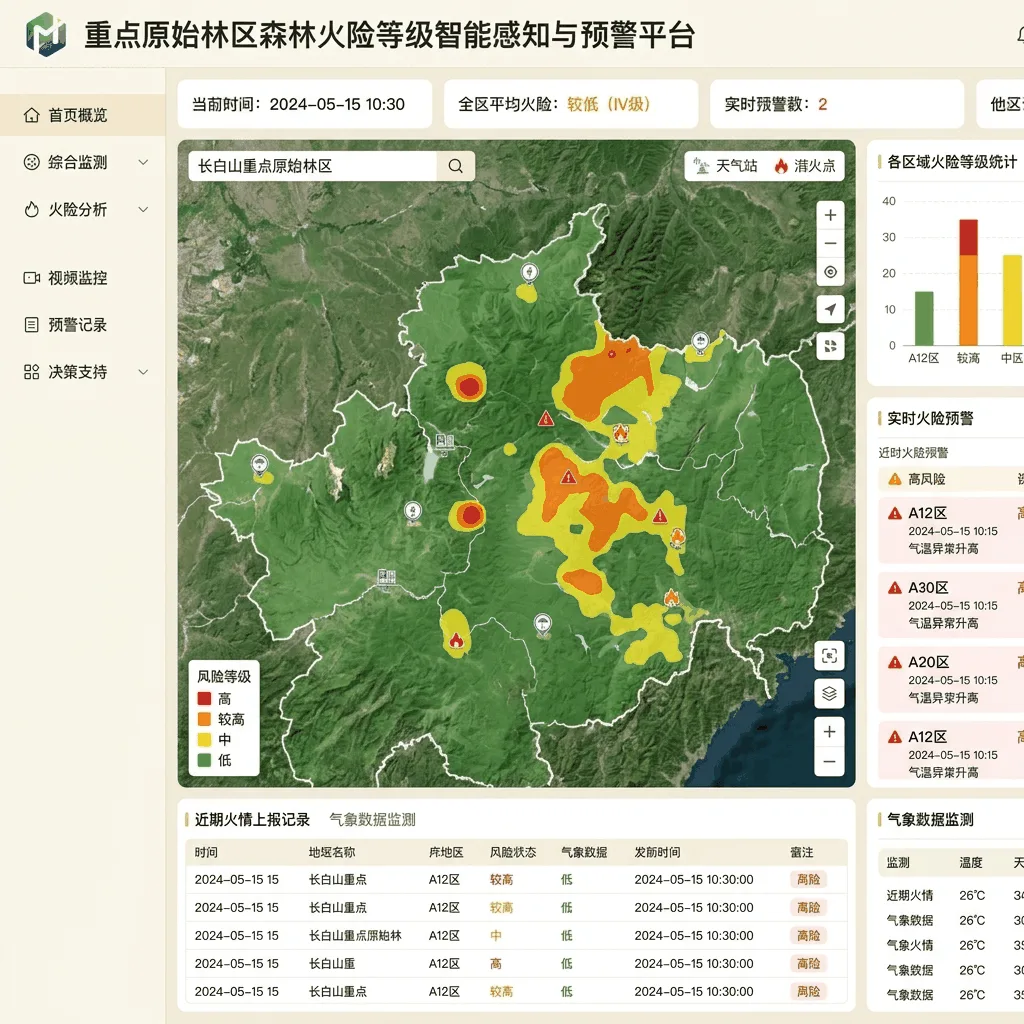Click the top zoom-in plus button
Image resolution: width=1024 pixels, height=1024 pixels.
click(x=830, y=215)
